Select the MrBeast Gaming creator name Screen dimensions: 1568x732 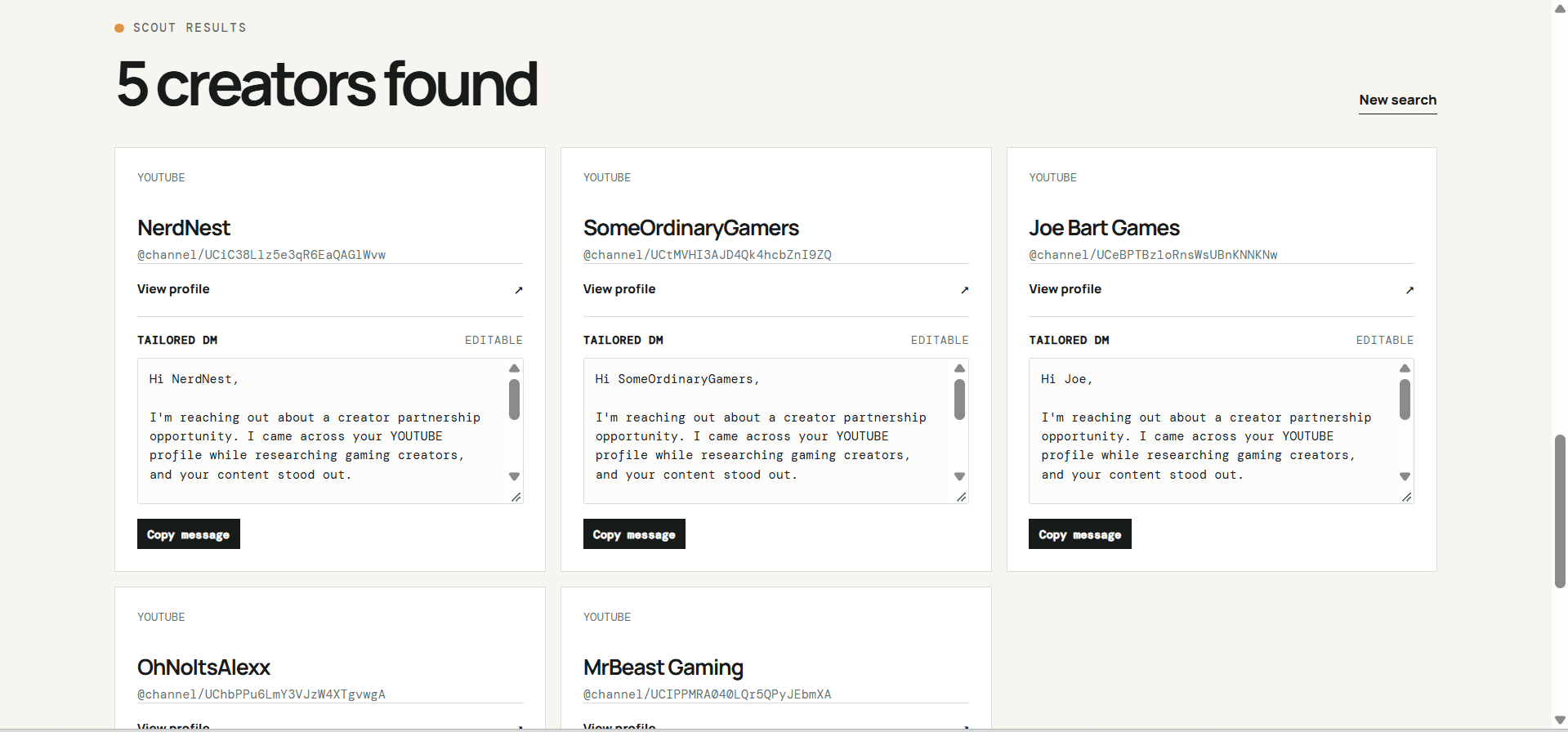663,667
